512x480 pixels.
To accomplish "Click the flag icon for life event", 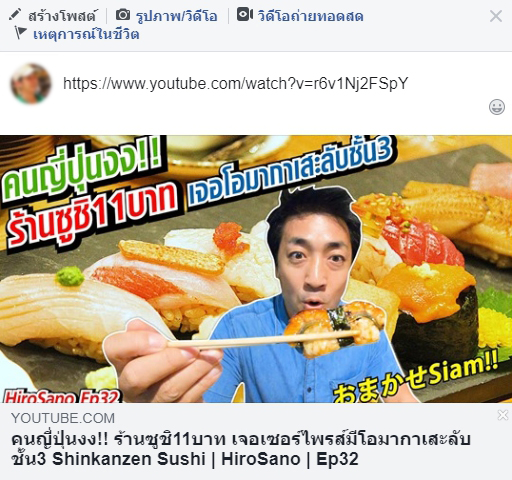I will [21, 33].
